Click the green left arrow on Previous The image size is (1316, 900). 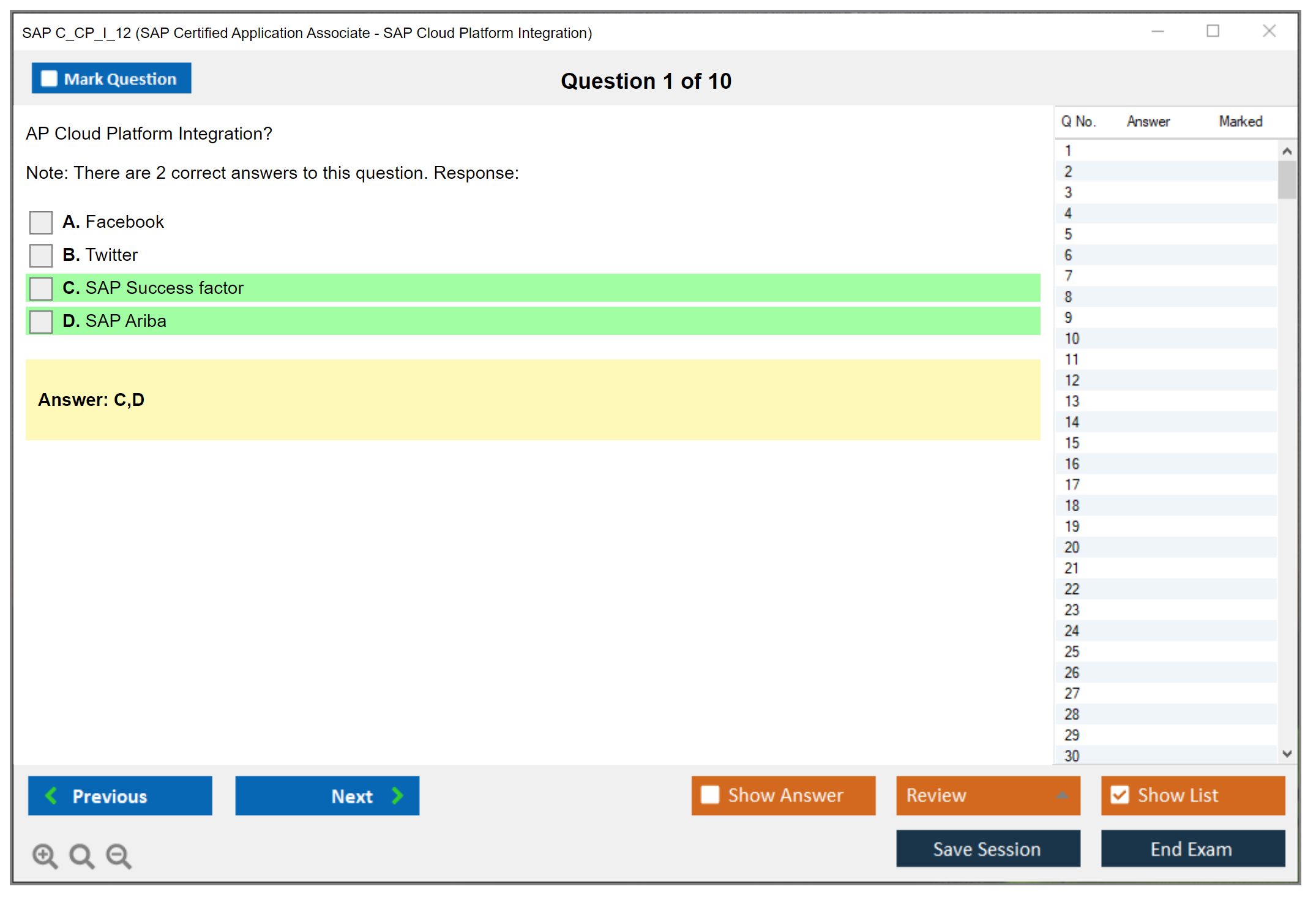pos(51,795)
